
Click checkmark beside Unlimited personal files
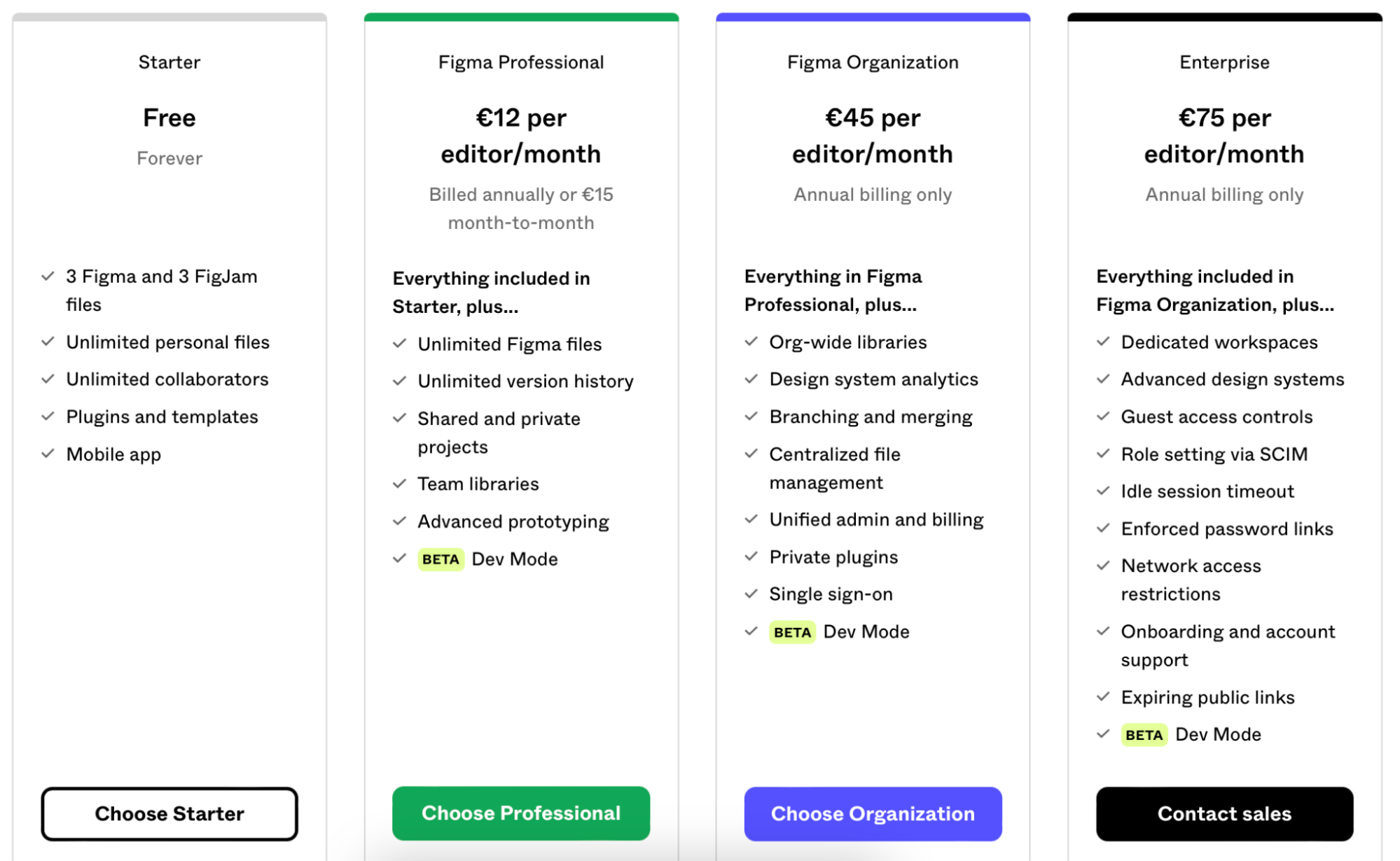tap(48, 342)
